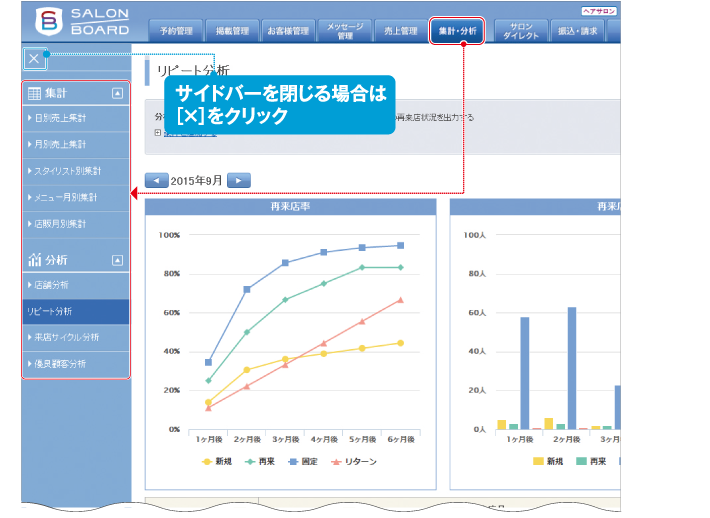The image size is (710, 518).
Task: Select リピート分析 in the sidebar
Action: 50,311
